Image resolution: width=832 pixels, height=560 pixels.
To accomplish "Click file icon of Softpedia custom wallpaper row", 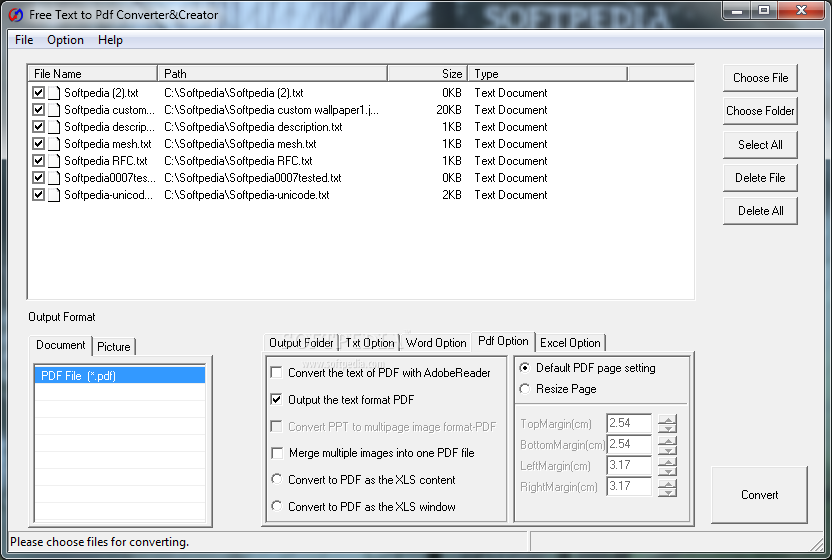I will click(x=54, y=110).
